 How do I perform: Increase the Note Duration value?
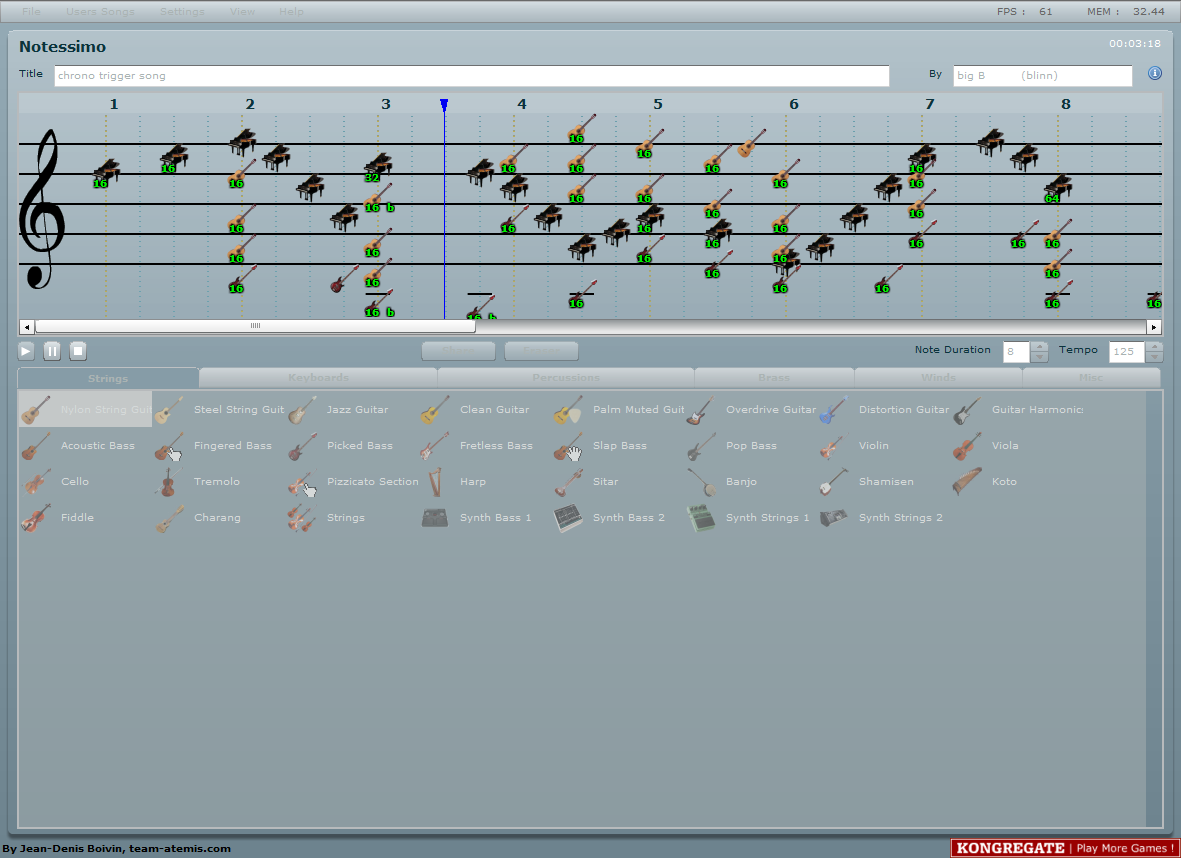[1039, 347]
